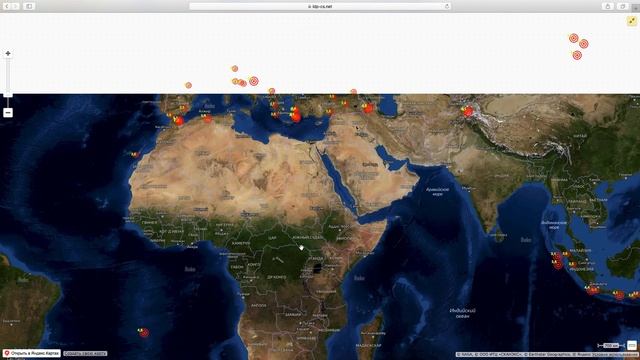The width and height of the screenshot is (640, 360).
Task: Select the leftmost marker in the white area
Action: click(189, 85)
